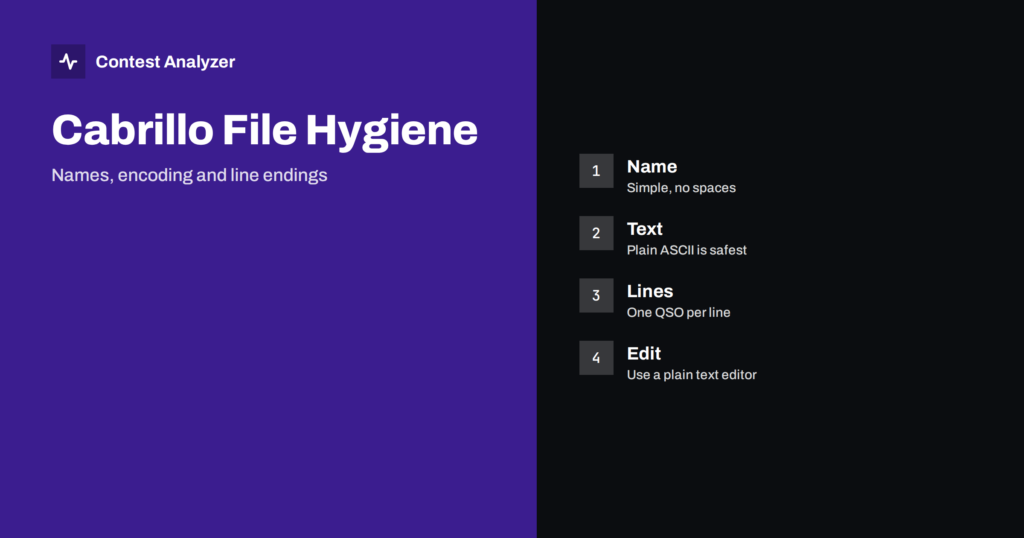Image resolution: width=1024 pixels, height=538 pixels.
Task: Select the Name heading
Action: 652,166
